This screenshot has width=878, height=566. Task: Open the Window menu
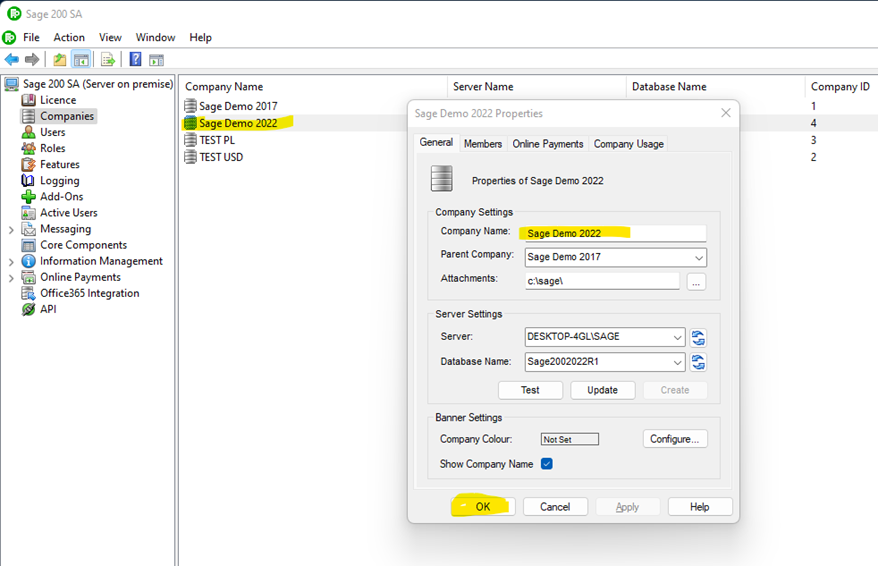pyautogui.click(x=155, y=38)
